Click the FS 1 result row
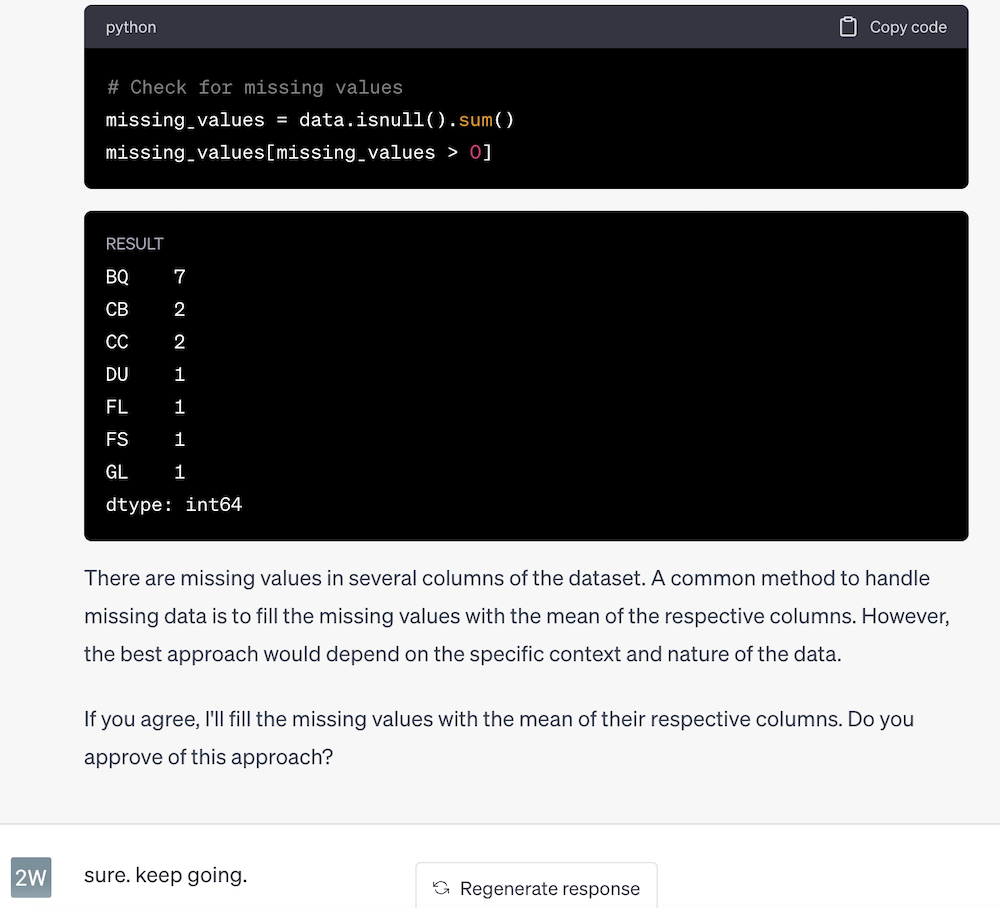The image size is (1000, 908). click(x=145, y=439)
